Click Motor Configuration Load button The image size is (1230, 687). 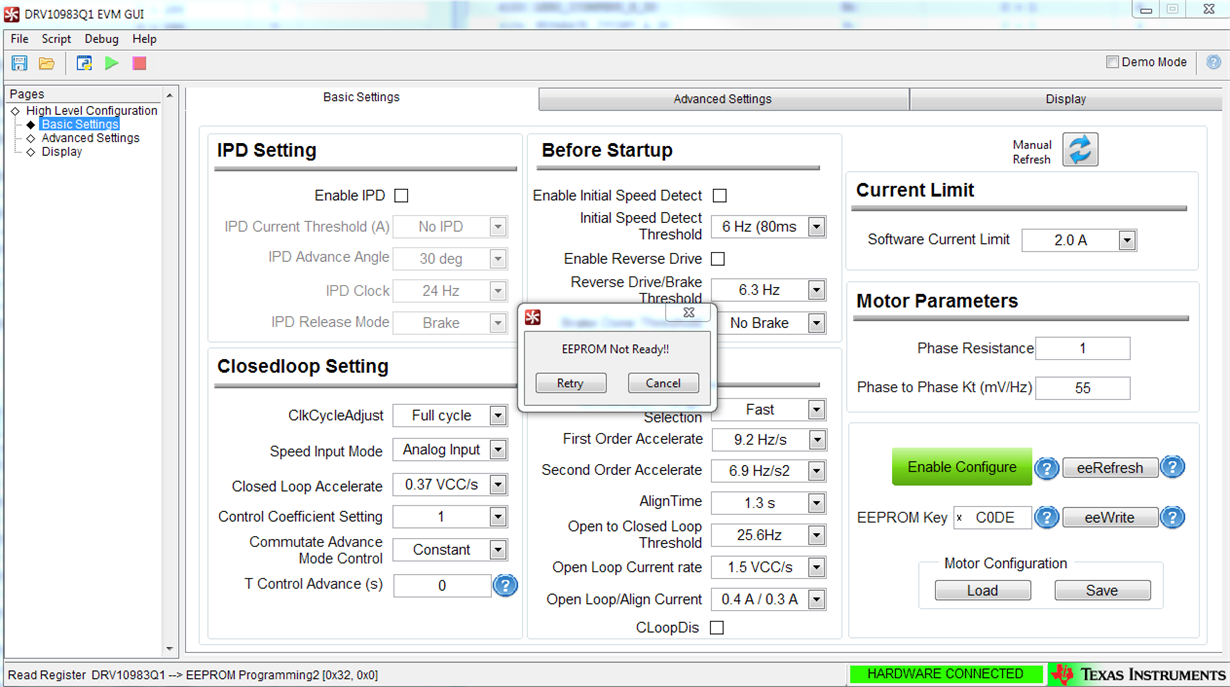(982, 591)
